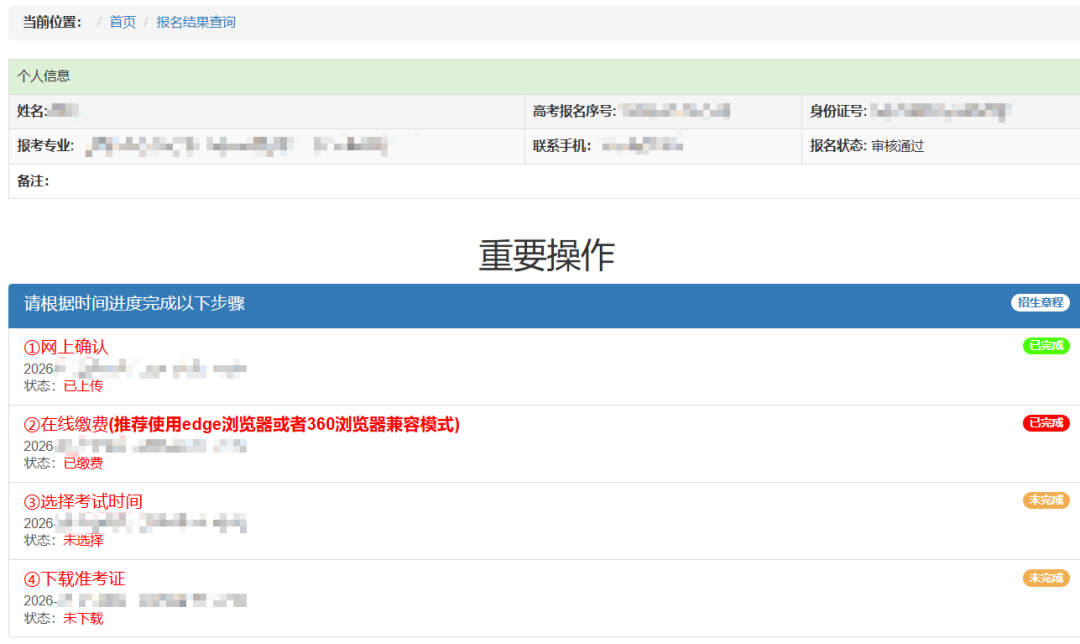Image resolution: width=1080 pixels, height=644 pixels.
Task: Click the 未下载 status text
Action: pyautogui.click(x=83, y=618)
